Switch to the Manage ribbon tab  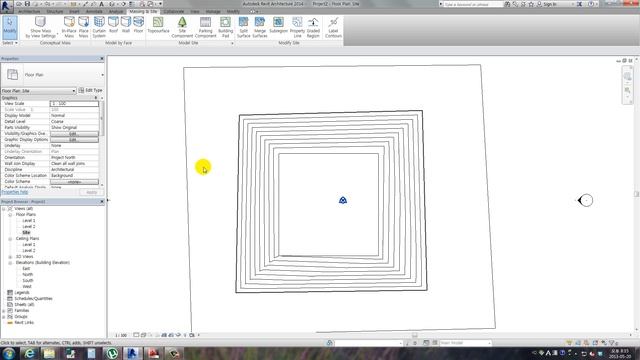pos(213,11)
